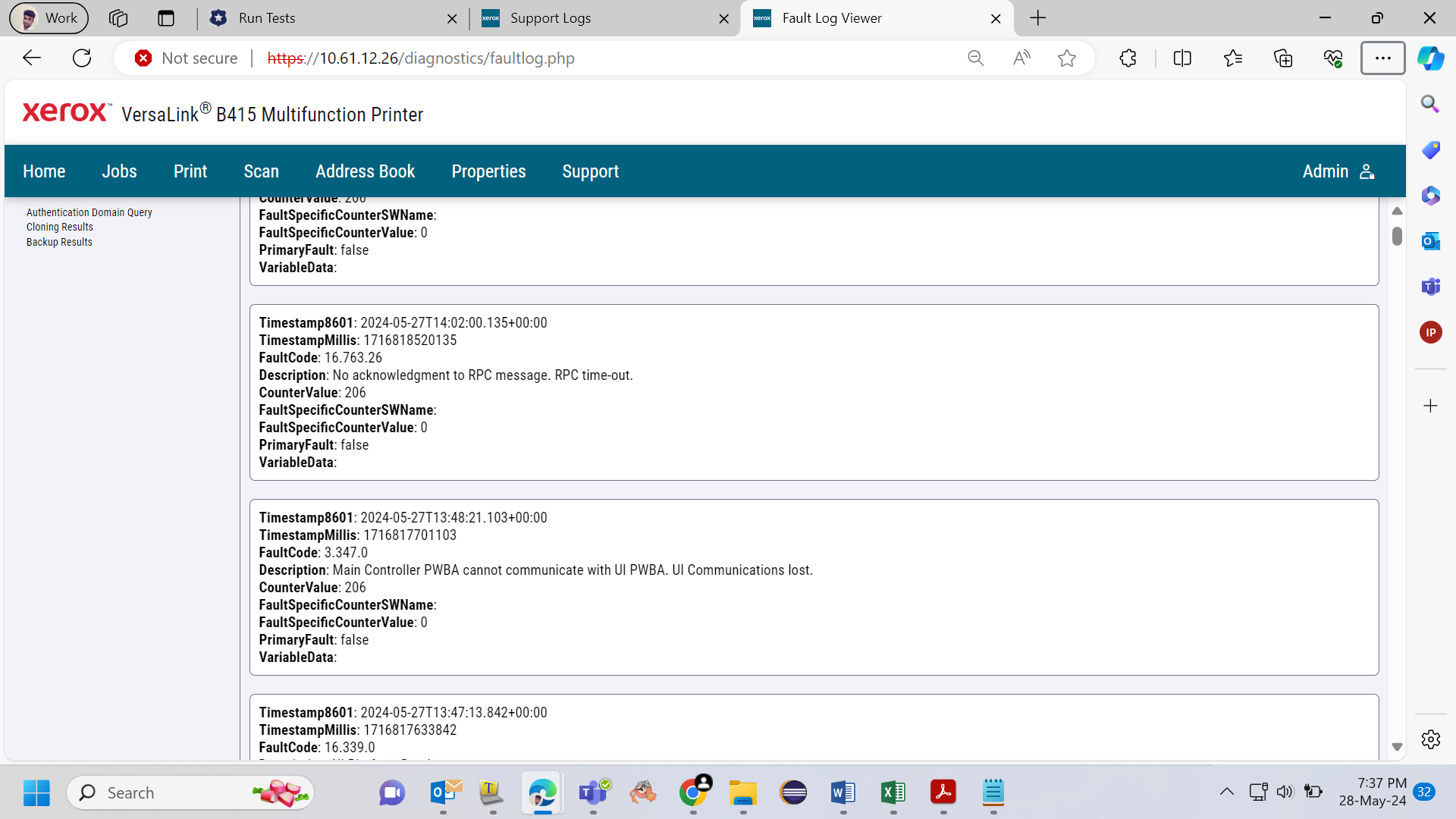Open the Copilot sidebar icon

(x=1431, y=58)
